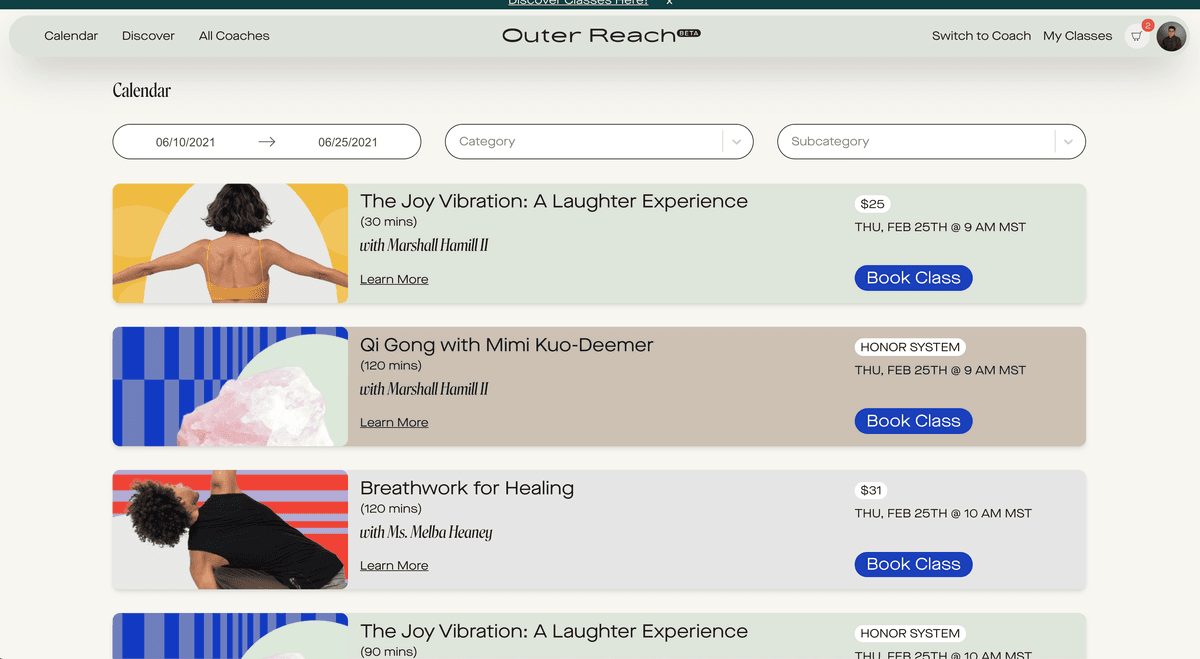Click the $25 Joy Vibration: A Laughter Experience title
The width and height of the screenshot is (1200, 659).
(554, 201)
